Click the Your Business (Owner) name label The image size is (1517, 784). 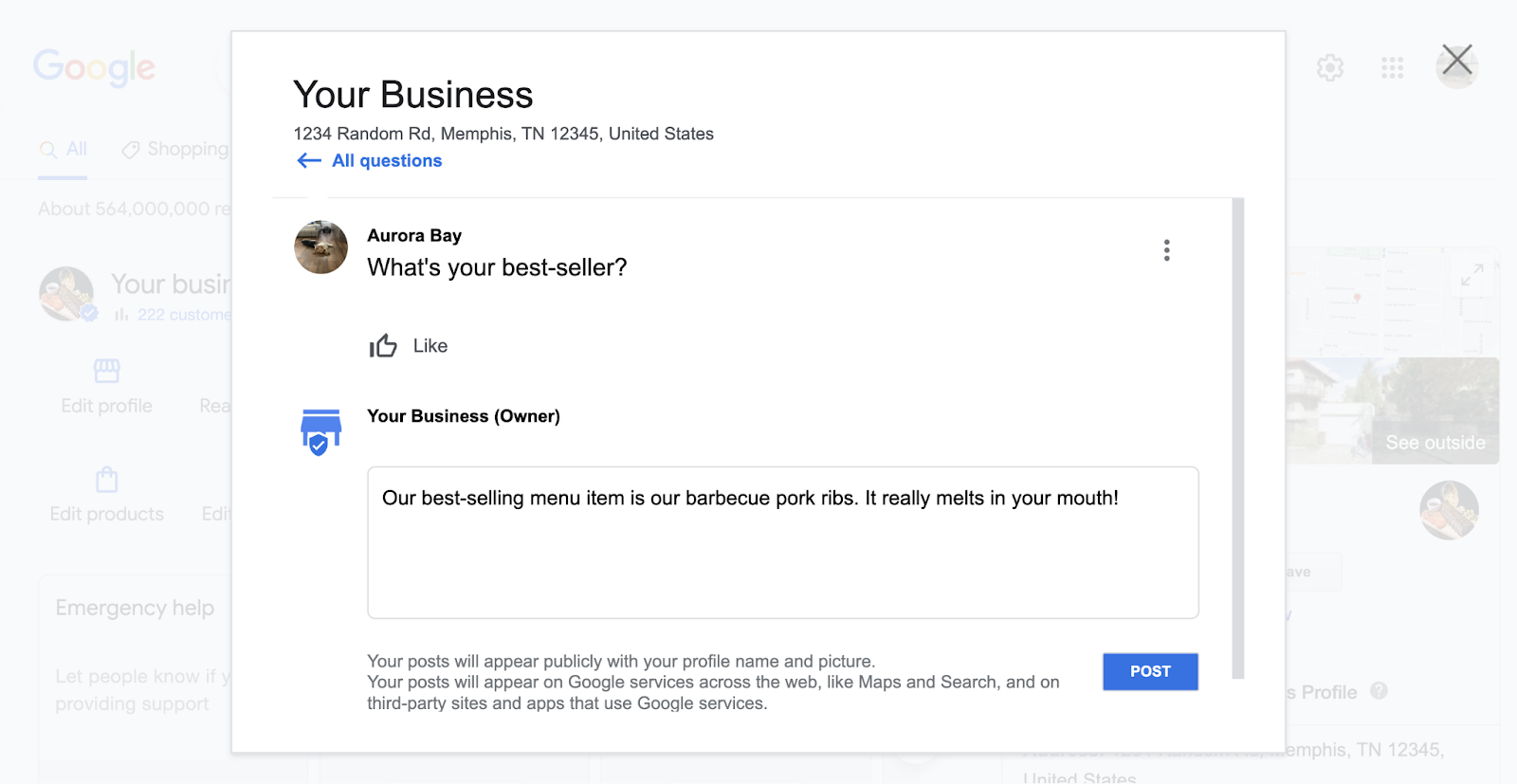pos(464,416)
